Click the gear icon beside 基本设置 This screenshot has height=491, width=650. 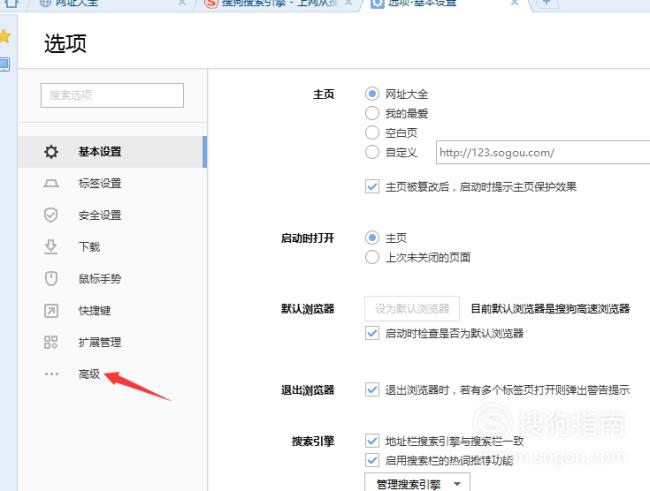point(51,152)
